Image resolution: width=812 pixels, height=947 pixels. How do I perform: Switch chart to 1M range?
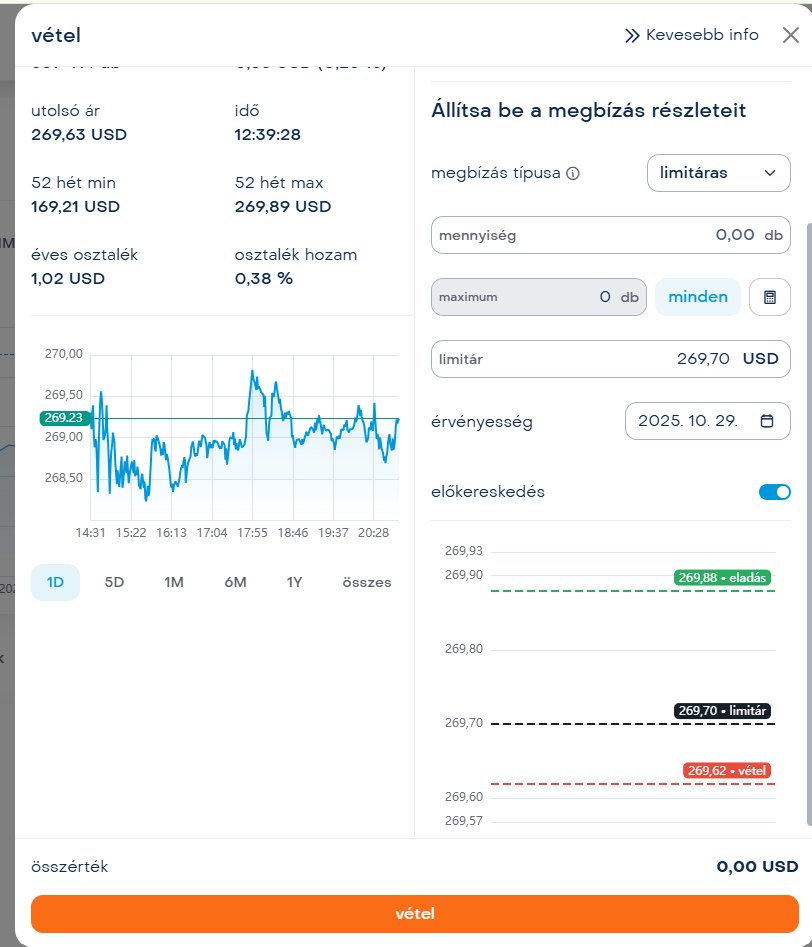(x=174, y=582)
